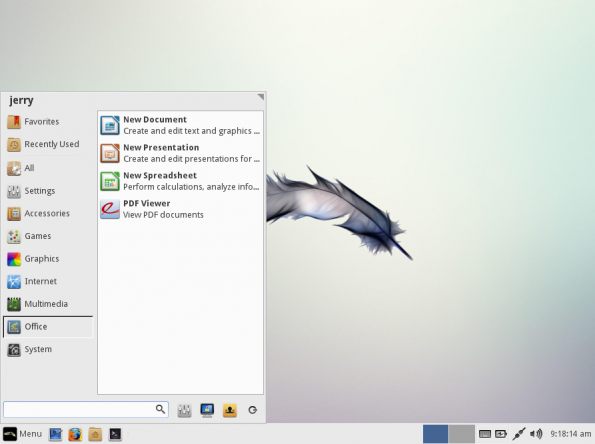Click the menu search field
595x444 pixels.
[x=86, y=409]
